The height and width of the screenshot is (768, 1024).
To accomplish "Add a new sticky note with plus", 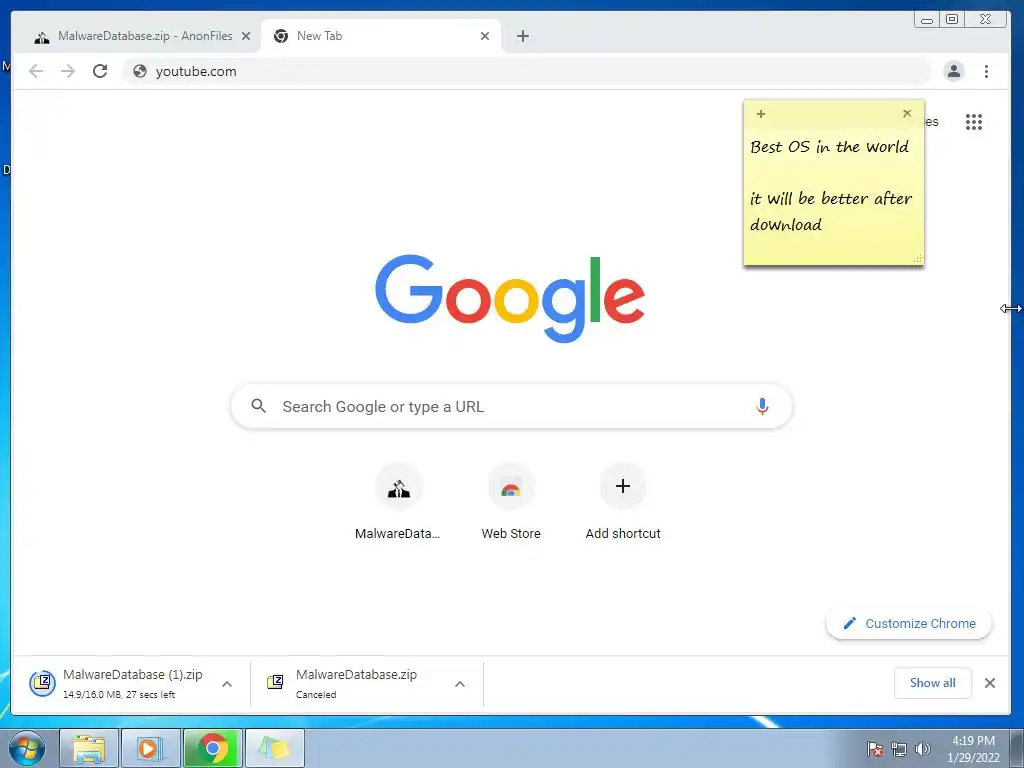I will point(761,114).
